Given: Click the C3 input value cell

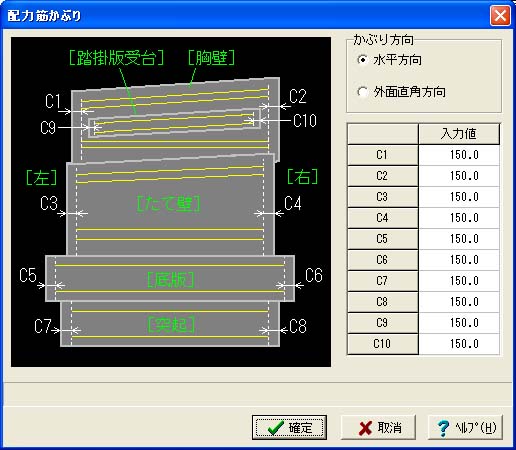Looking at the screenshot, I should tap(459, 197).
